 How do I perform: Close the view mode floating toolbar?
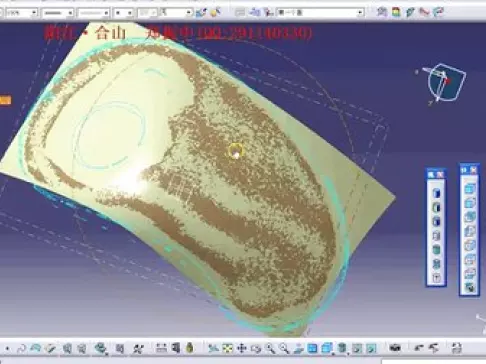coord(440,175)
